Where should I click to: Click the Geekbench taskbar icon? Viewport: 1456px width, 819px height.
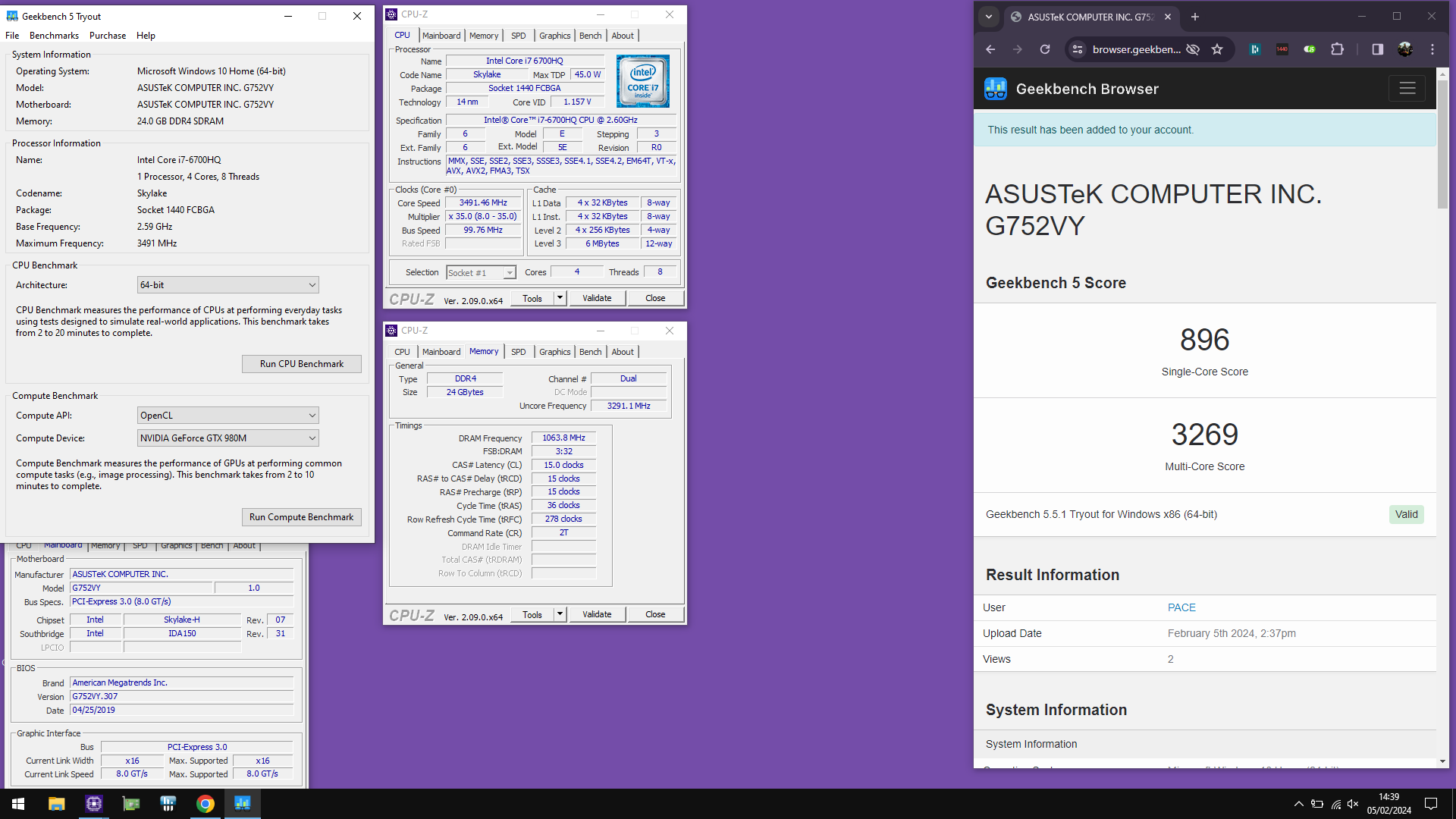(x=242, y=804)
